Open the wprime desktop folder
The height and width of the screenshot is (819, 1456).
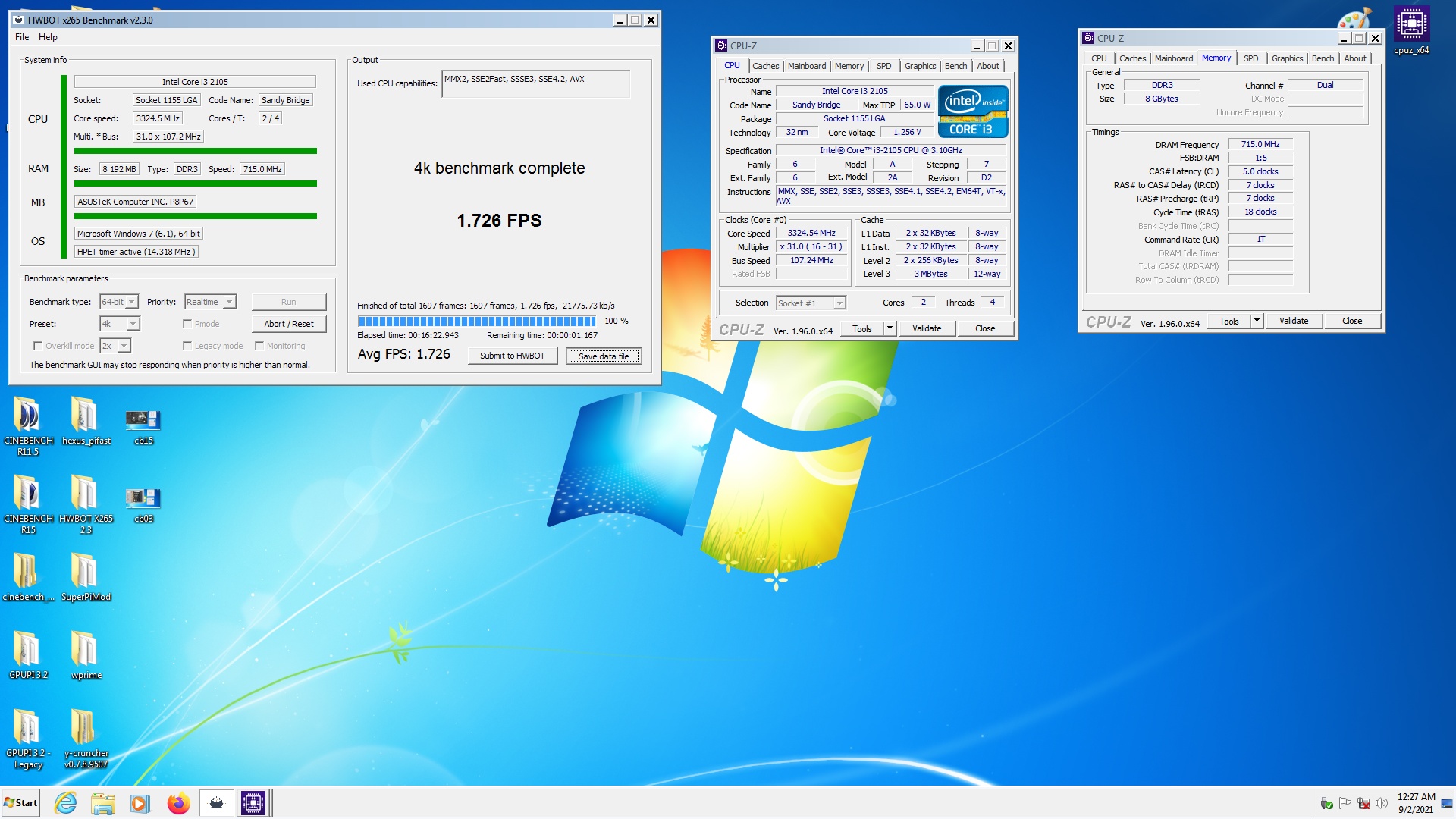[x=86, y=655]
